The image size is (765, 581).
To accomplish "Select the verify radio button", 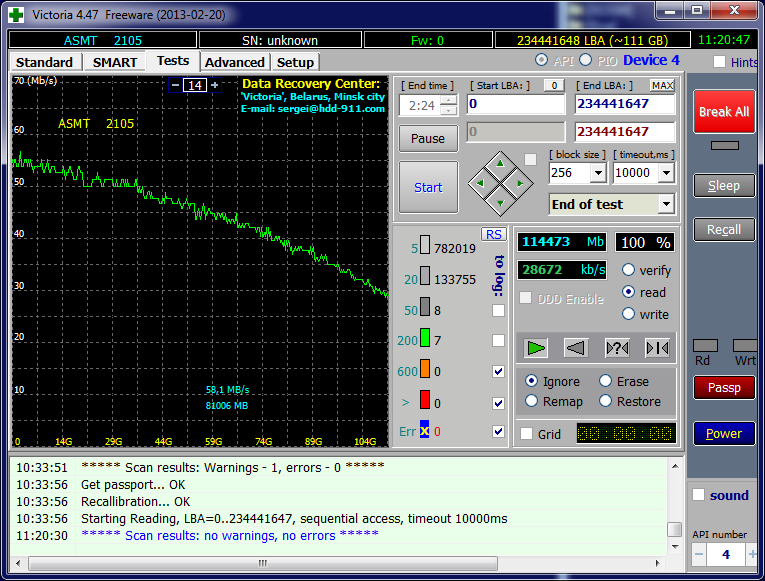I will coord(629,270).
